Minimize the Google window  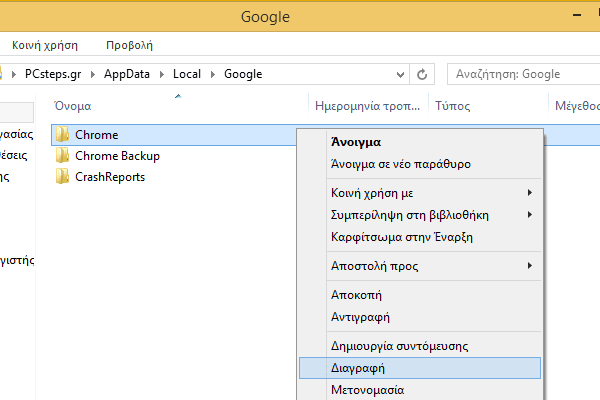[x=577, y=15]
